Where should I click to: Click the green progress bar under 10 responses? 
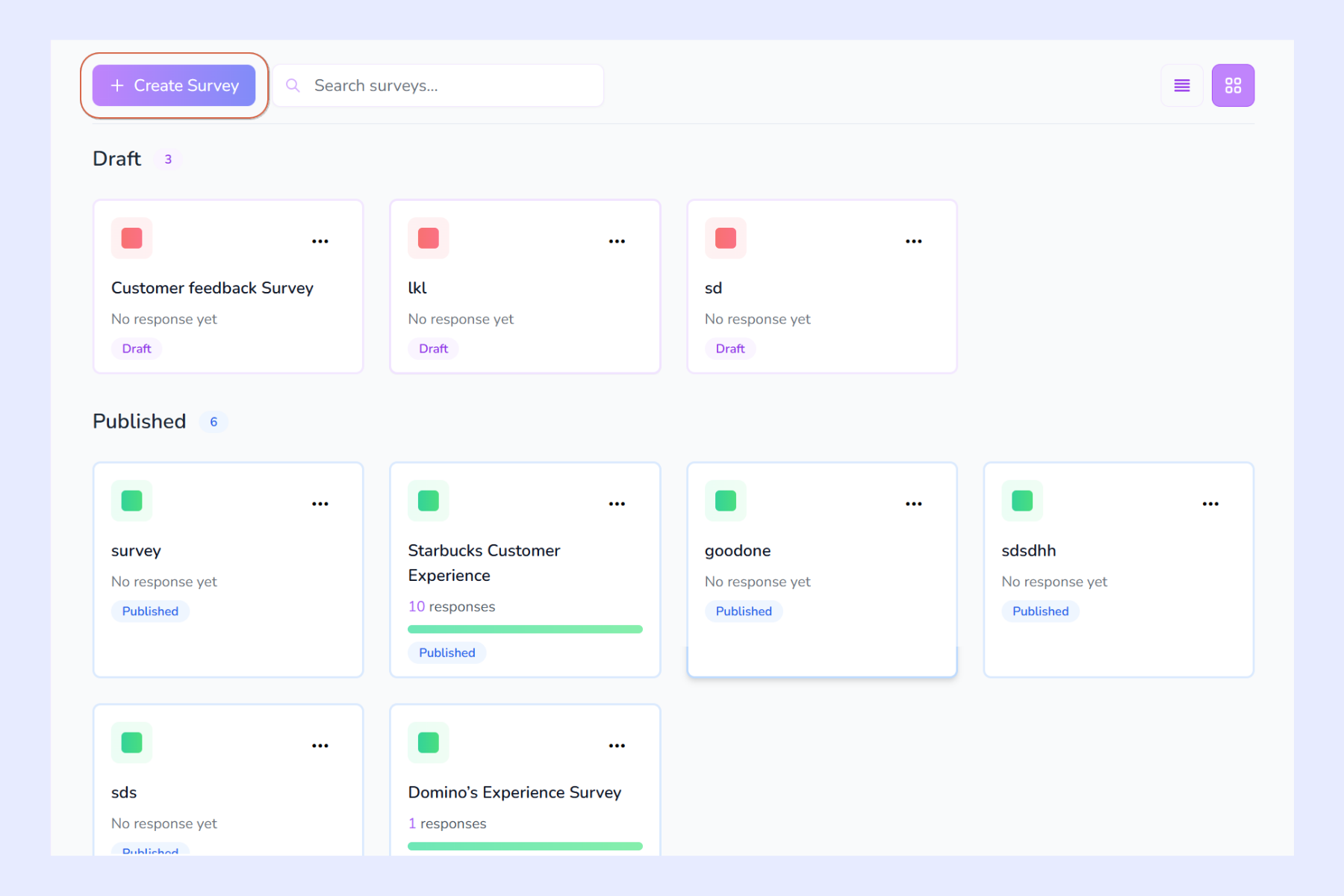point(524,629)
